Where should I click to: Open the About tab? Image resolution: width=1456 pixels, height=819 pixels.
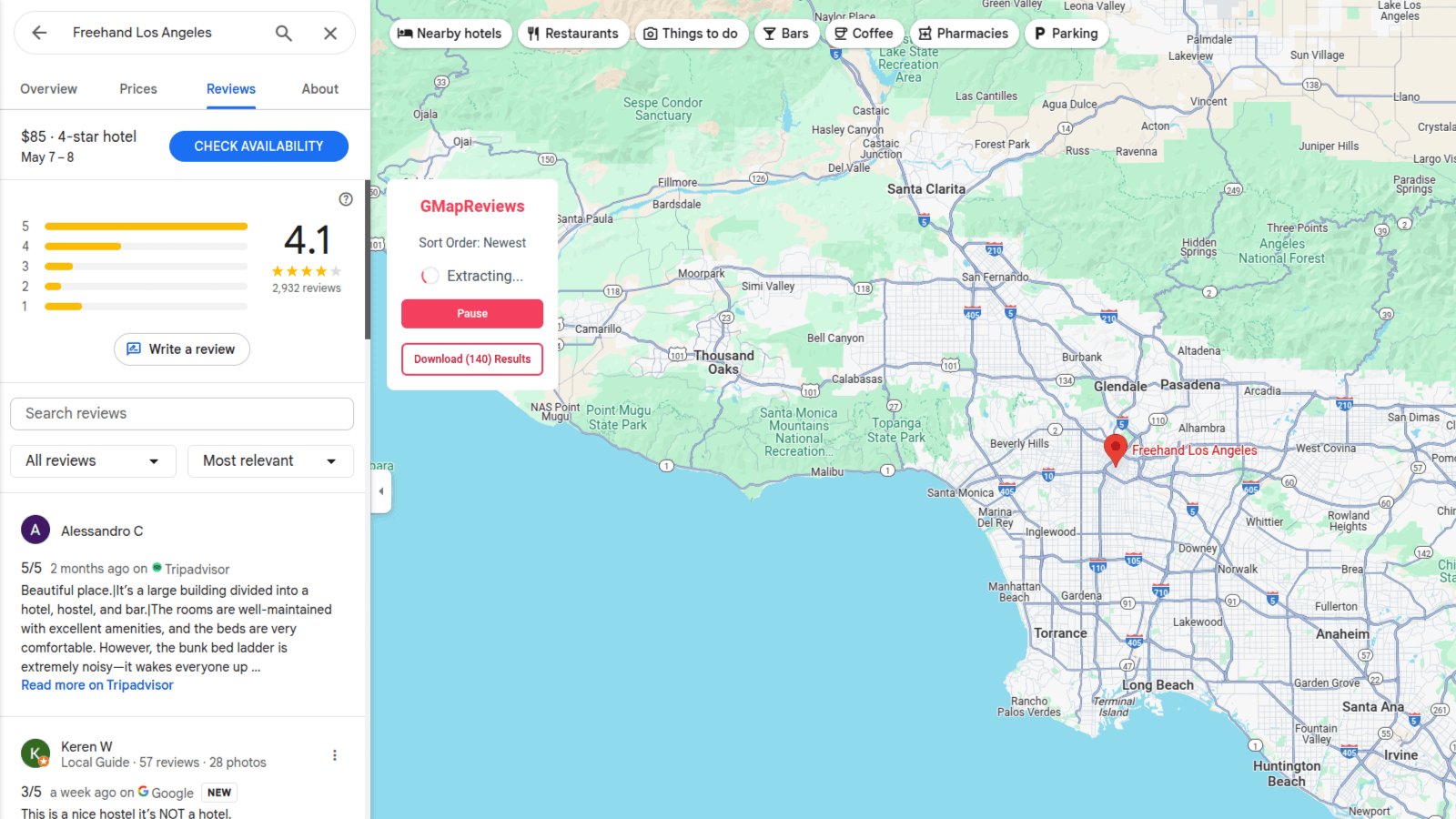[320, 89]
